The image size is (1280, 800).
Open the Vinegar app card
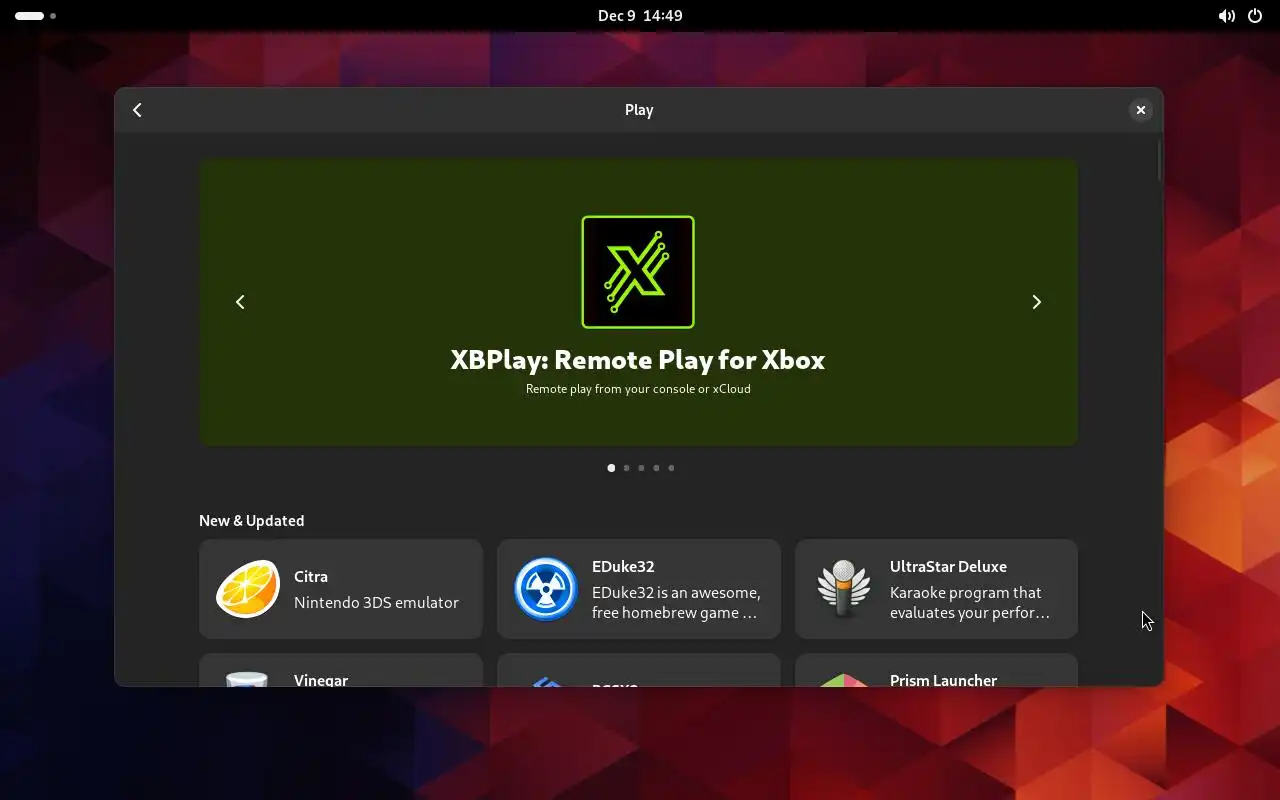[x=341, y=670]
